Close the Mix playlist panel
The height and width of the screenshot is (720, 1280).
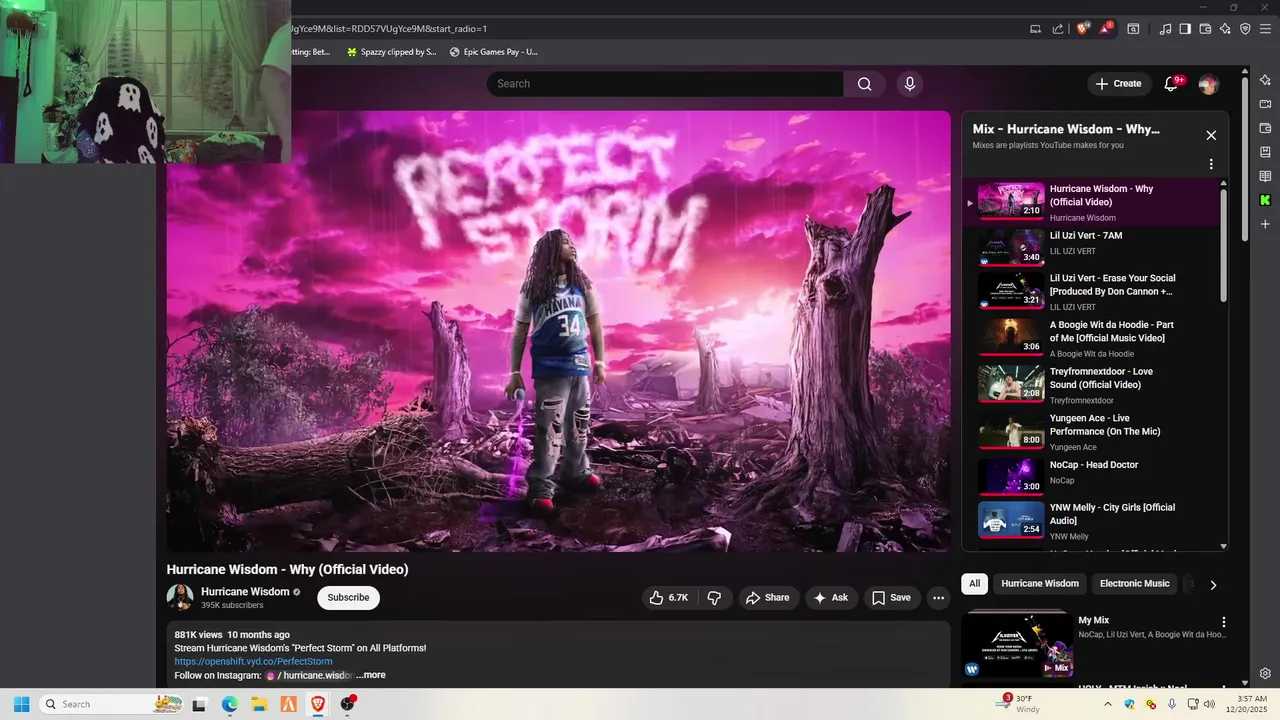[x=1211, y=135]
